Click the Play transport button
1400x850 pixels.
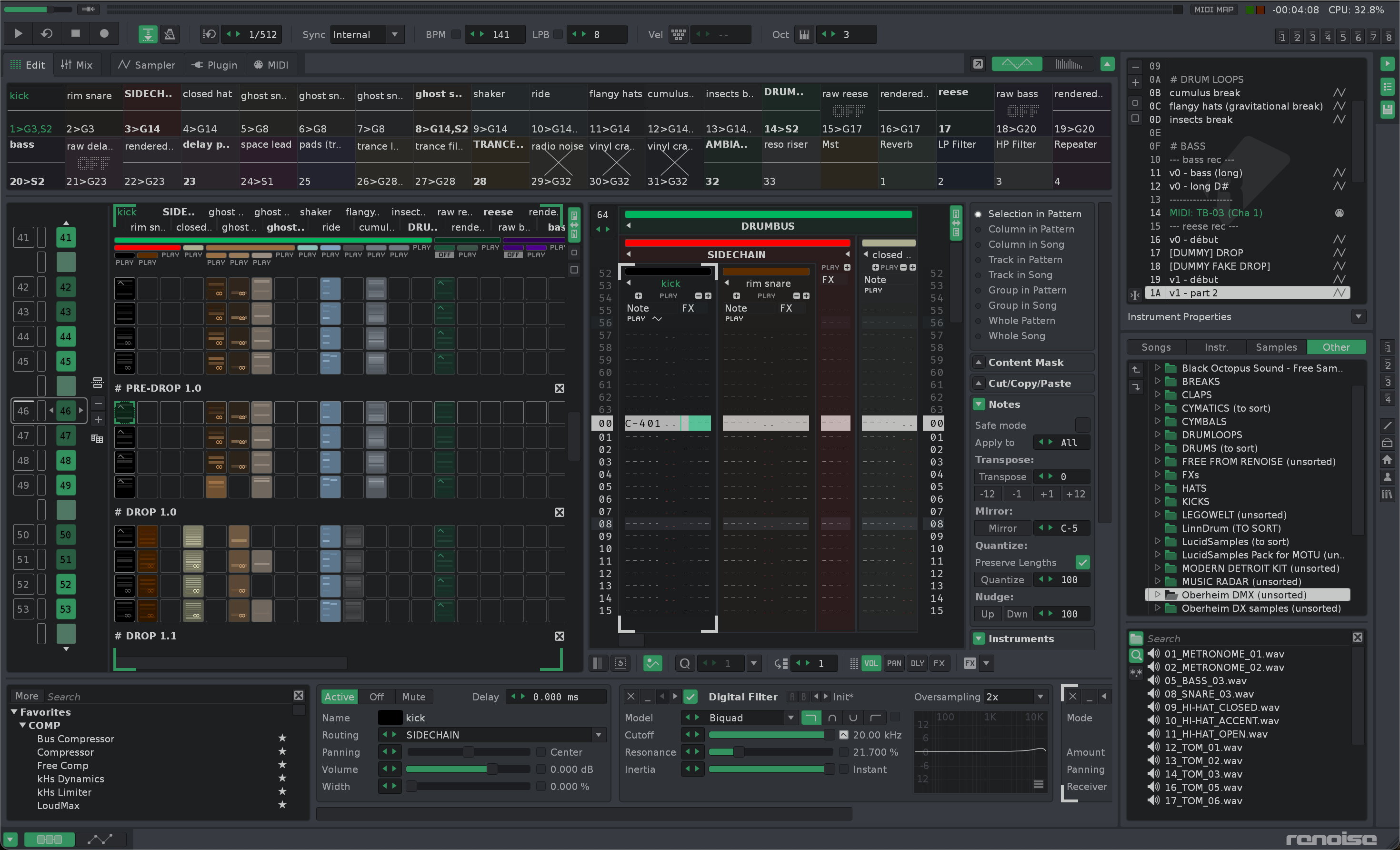click(x=18, y=33)
